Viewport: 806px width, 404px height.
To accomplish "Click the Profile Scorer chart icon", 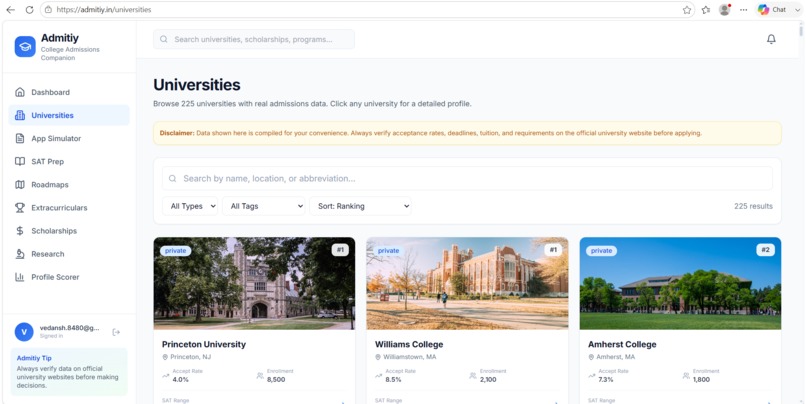I will (20, 277).
